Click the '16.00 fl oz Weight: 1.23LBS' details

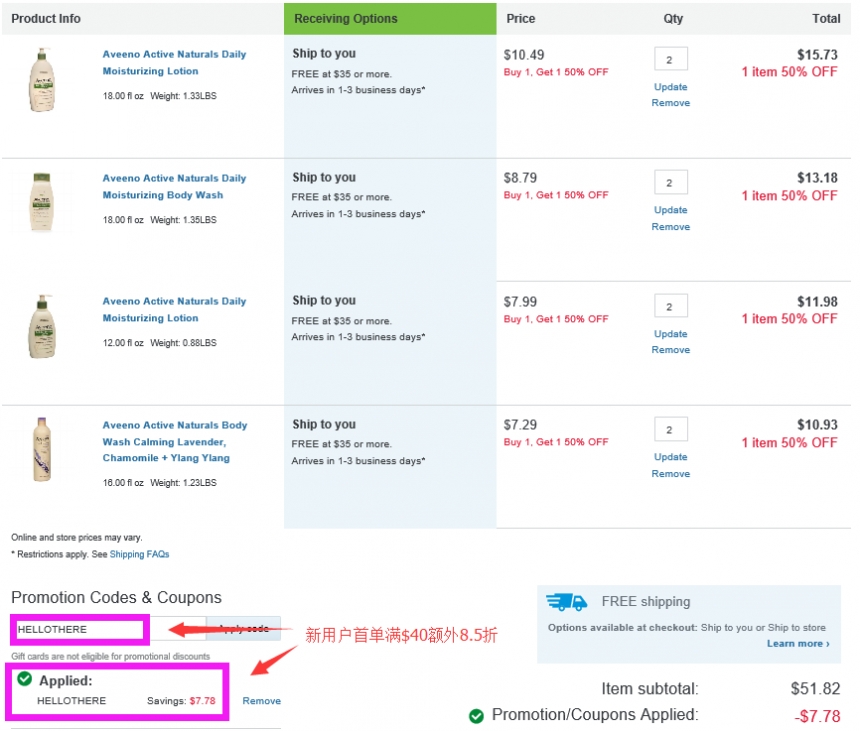pyautogui.click(x=160, y=483)
